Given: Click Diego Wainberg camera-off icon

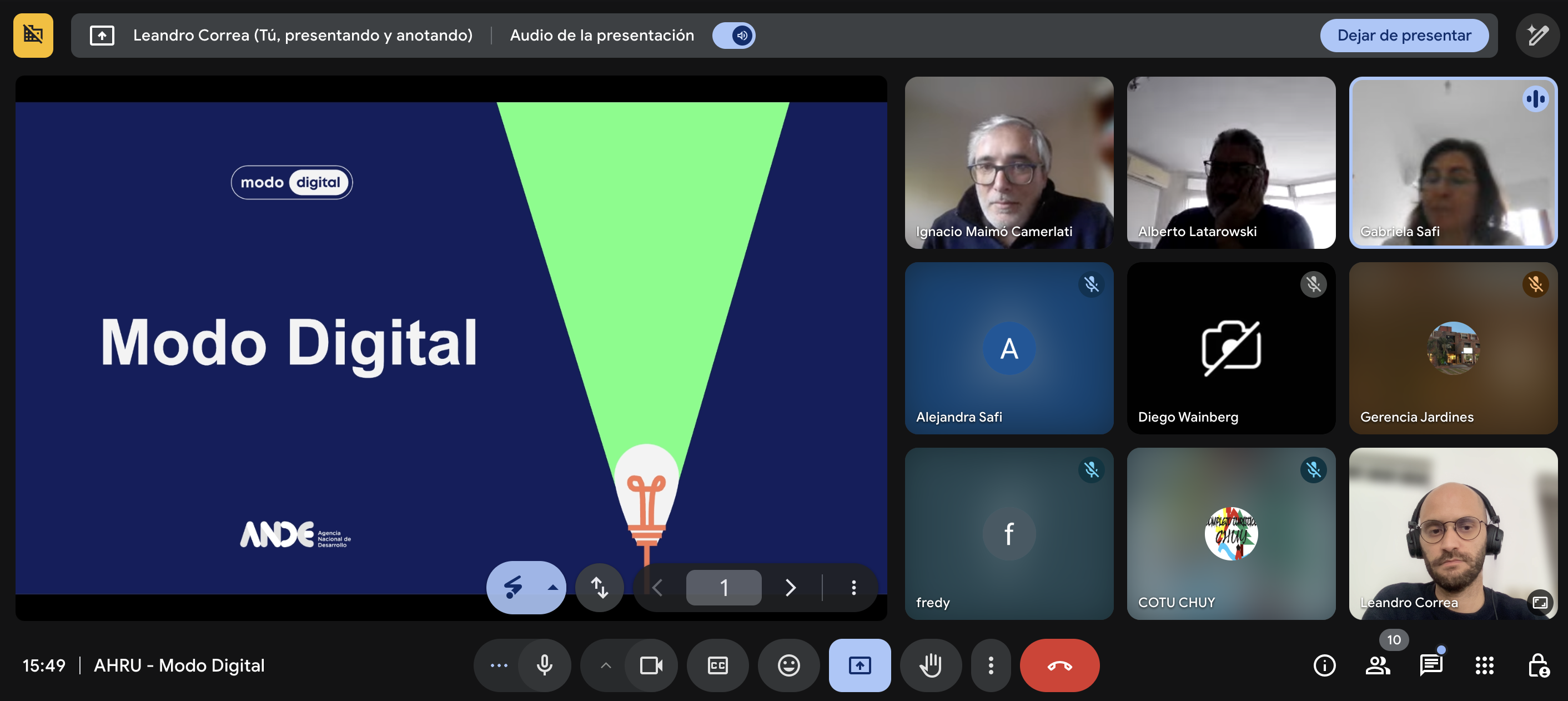Looking at the screenshot, I should pos(1231,348).
